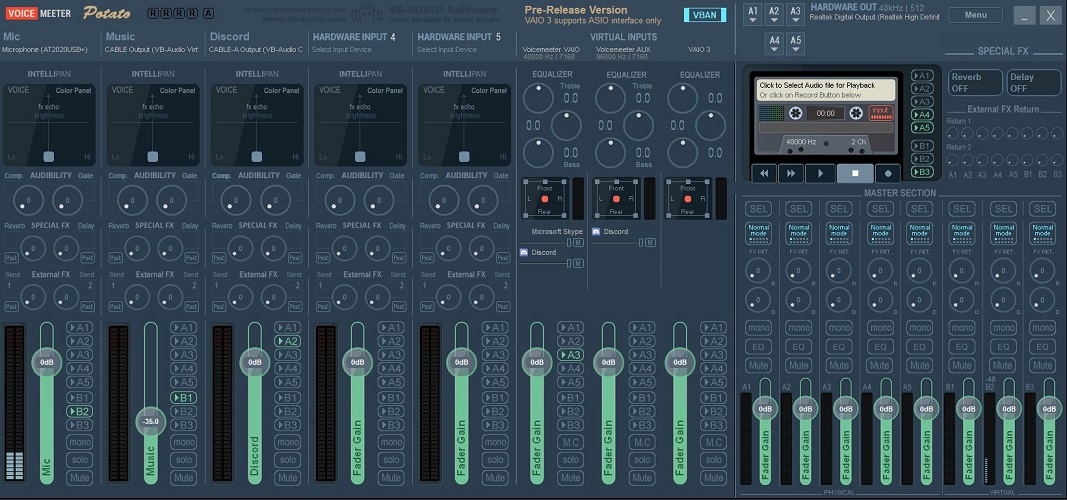Adjust the Music Reverb knob
Screen dimensions: 1067x500
(137, 249)
